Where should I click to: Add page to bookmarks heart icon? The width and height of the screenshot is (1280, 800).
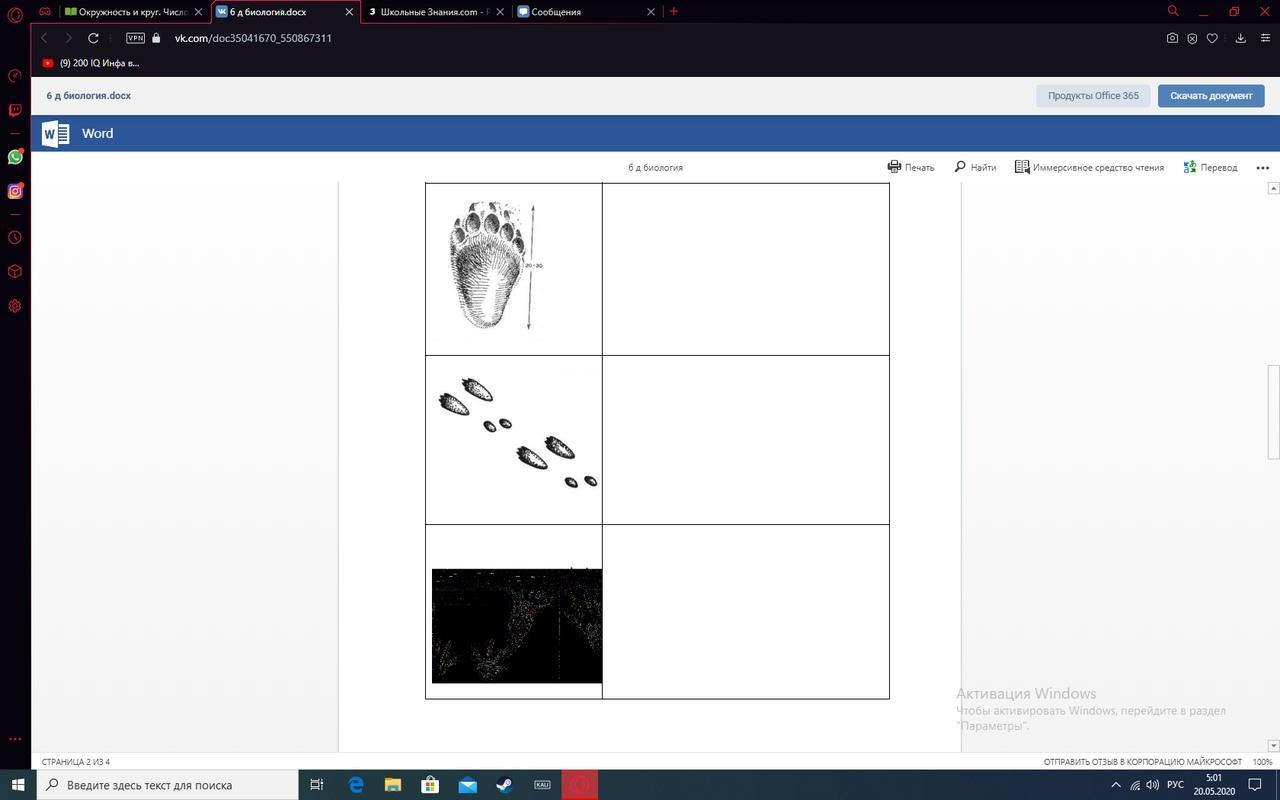coord(1212,38)
